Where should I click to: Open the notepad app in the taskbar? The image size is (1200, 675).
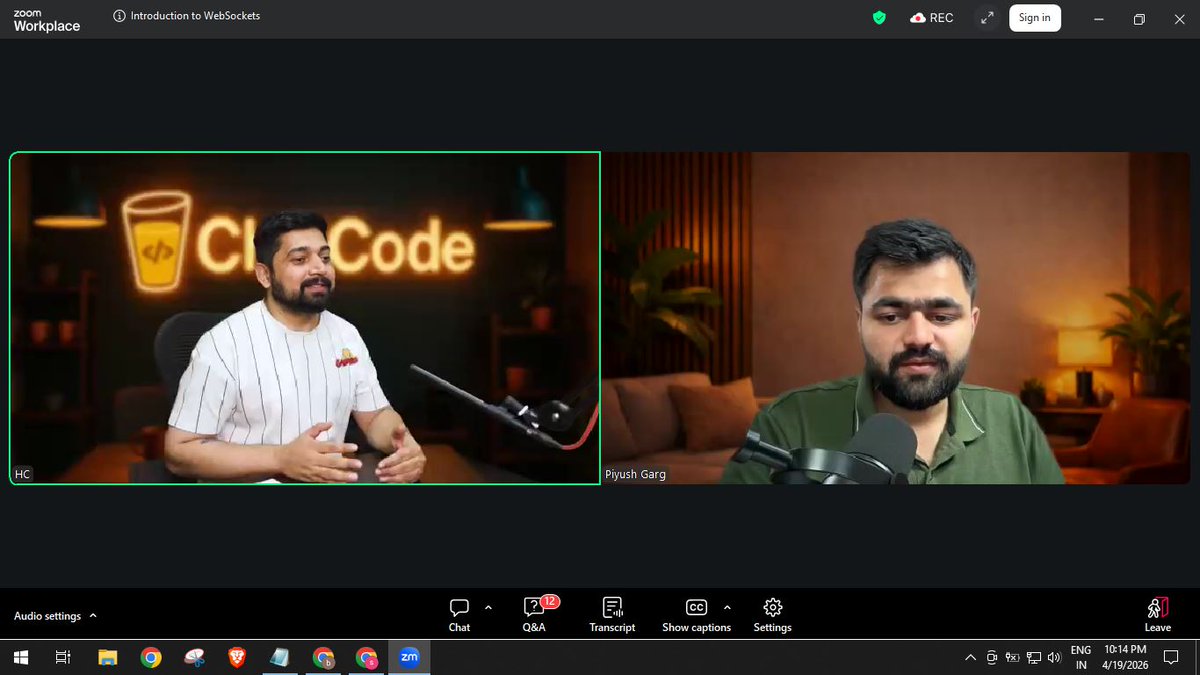[x=280, y=657]
